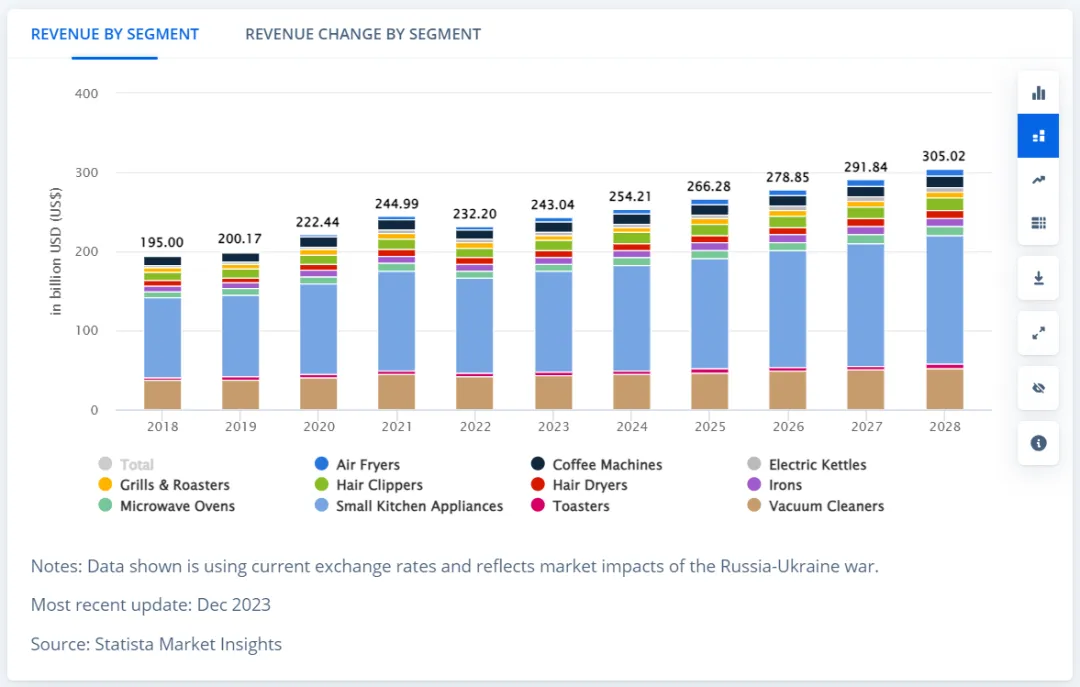
Task: Switch to bar chart view icon
Action: click(1038, 93)
